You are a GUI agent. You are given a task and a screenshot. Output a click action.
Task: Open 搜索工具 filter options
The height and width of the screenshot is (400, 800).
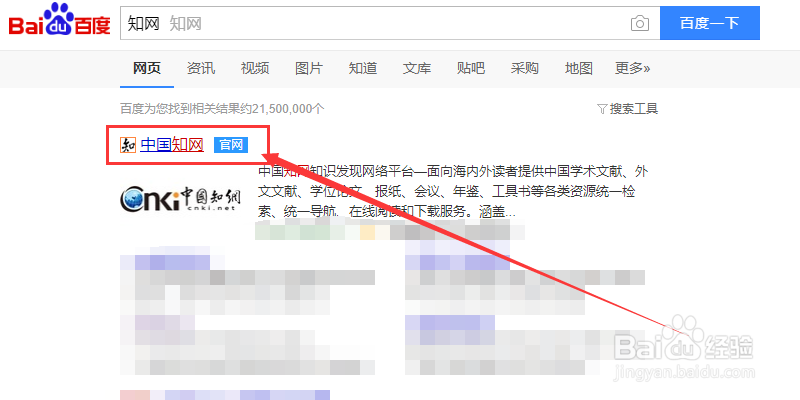pos(634,109)
